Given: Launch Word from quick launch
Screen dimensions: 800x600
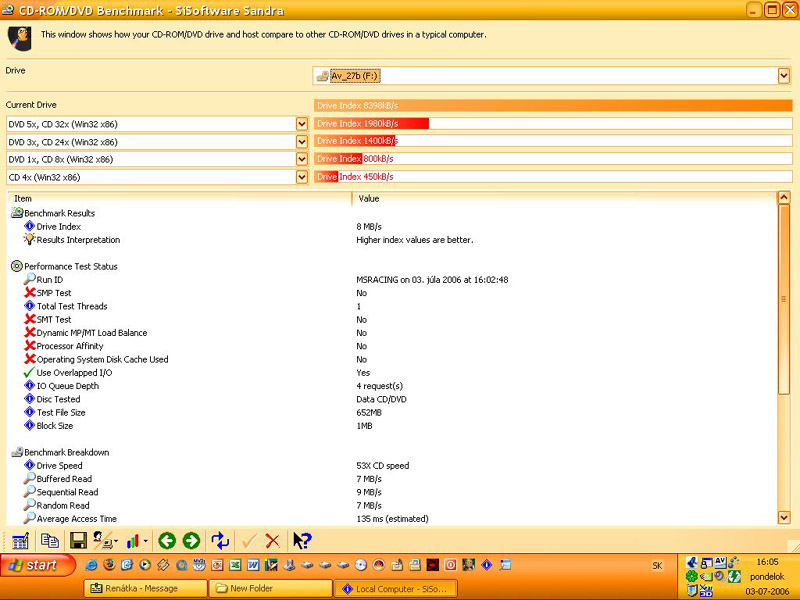Looking at the screenshot, I should click(x=253, y=565).
